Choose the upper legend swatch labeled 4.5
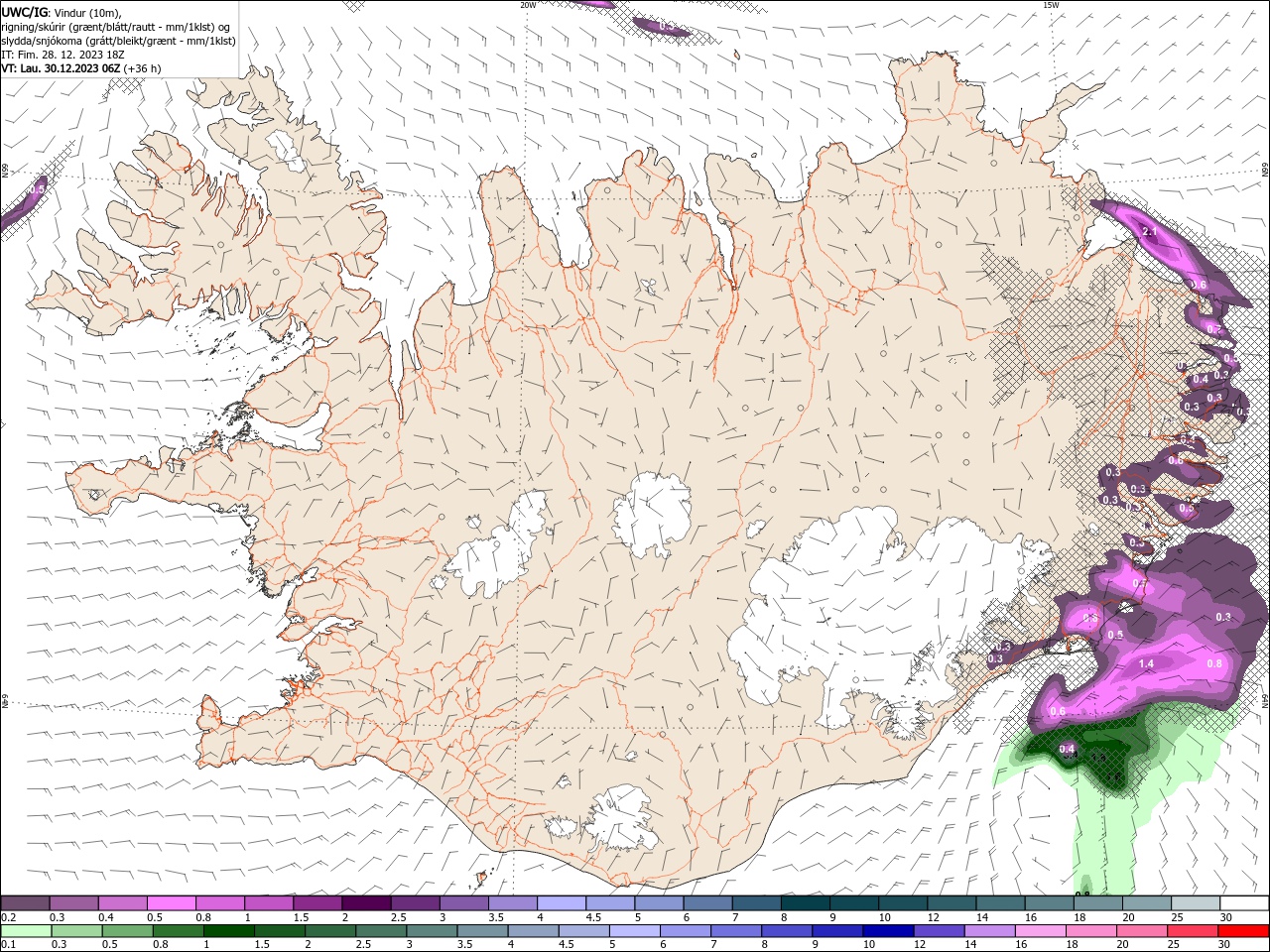The image size is (1270, 952). click(610, 903)
